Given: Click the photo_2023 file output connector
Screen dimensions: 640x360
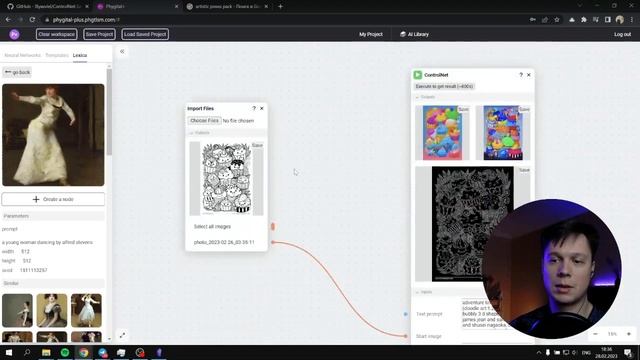Looking at the screenshot, I should [273, 242].
